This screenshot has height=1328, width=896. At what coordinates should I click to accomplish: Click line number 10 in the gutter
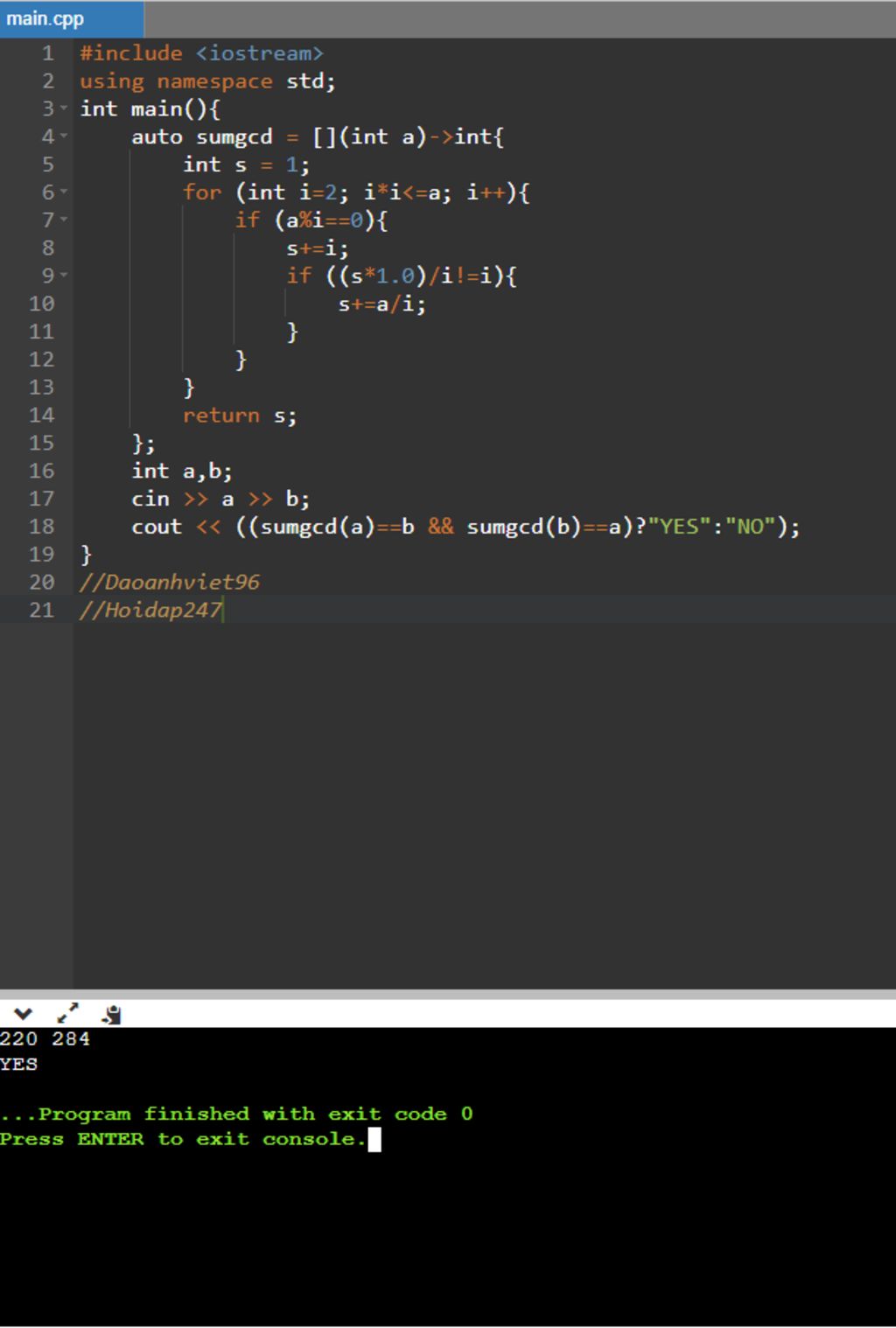pos(42,304)
